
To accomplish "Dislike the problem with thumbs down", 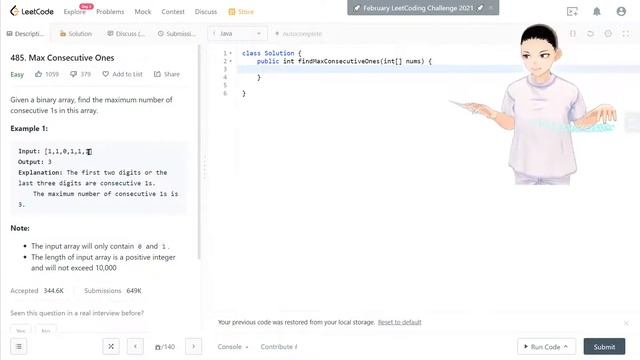I will 80,74.
